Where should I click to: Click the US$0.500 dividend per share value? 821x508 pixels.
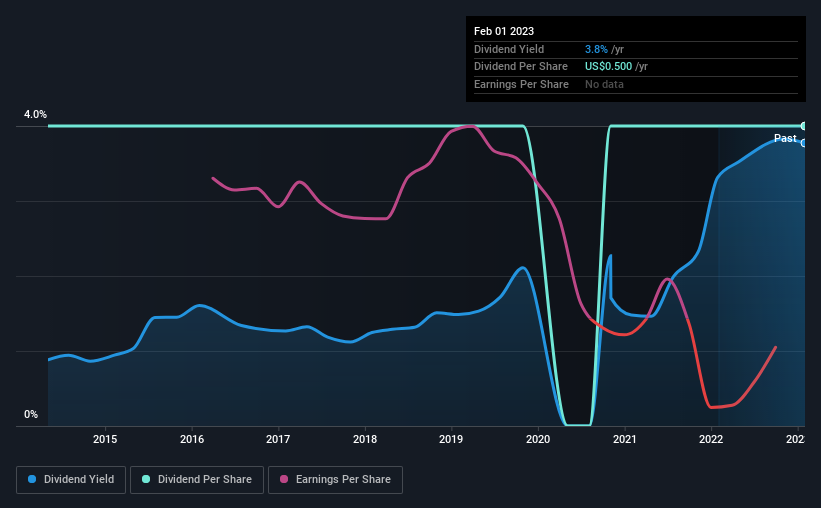pyautogui.click(x=609, y=67)
